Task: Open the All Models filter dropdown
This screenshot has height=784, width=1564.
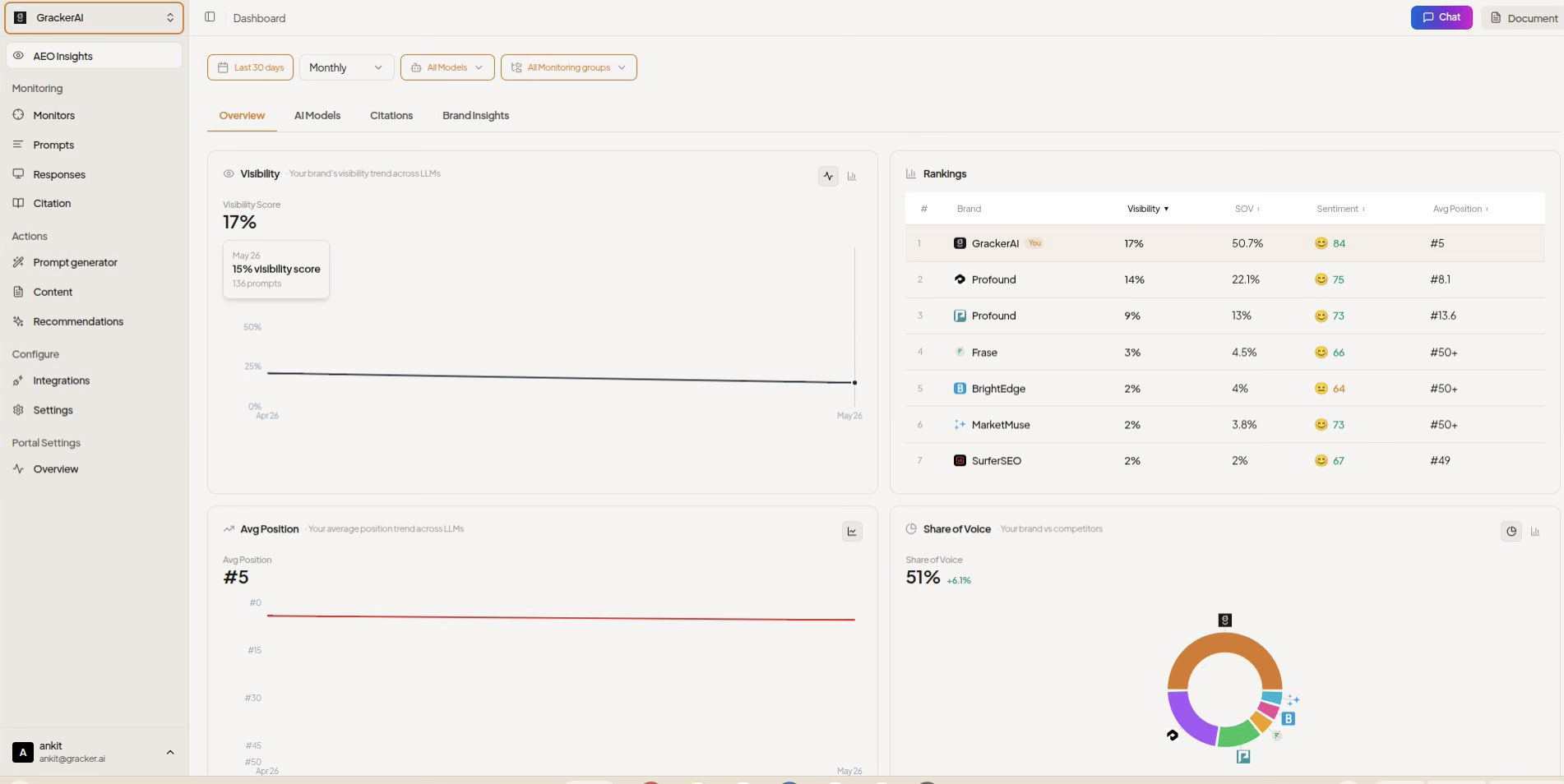Action: click(x=447, y=67)
